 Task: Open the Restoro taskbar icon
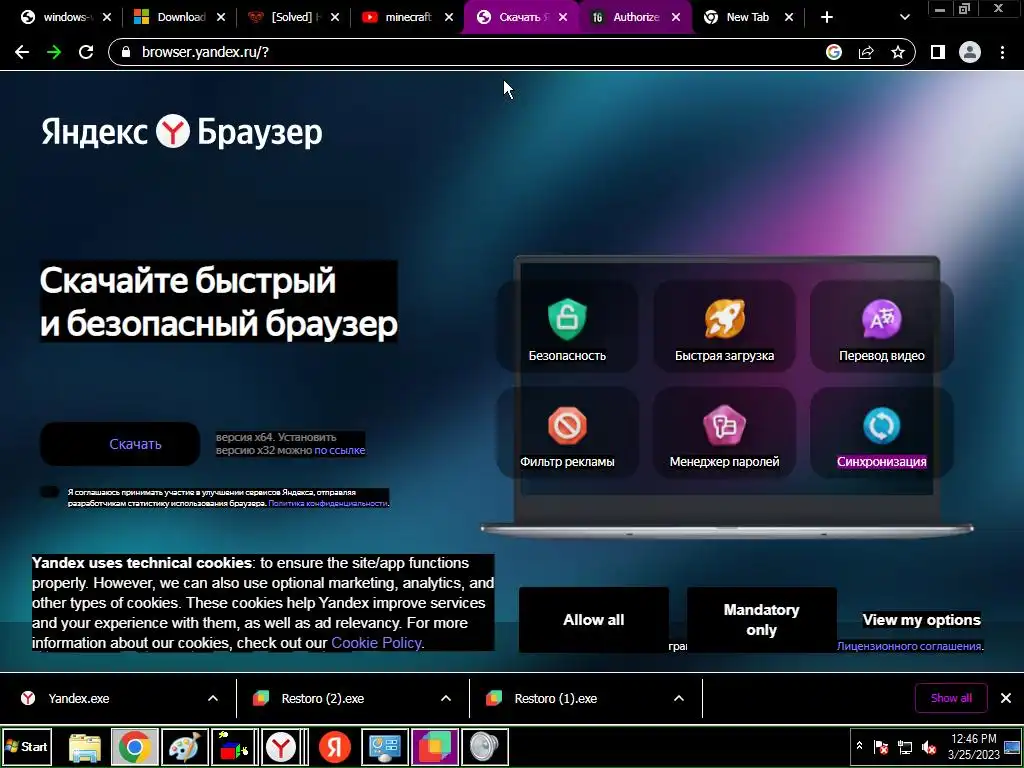pyautogui.click(x=435, y=747)
